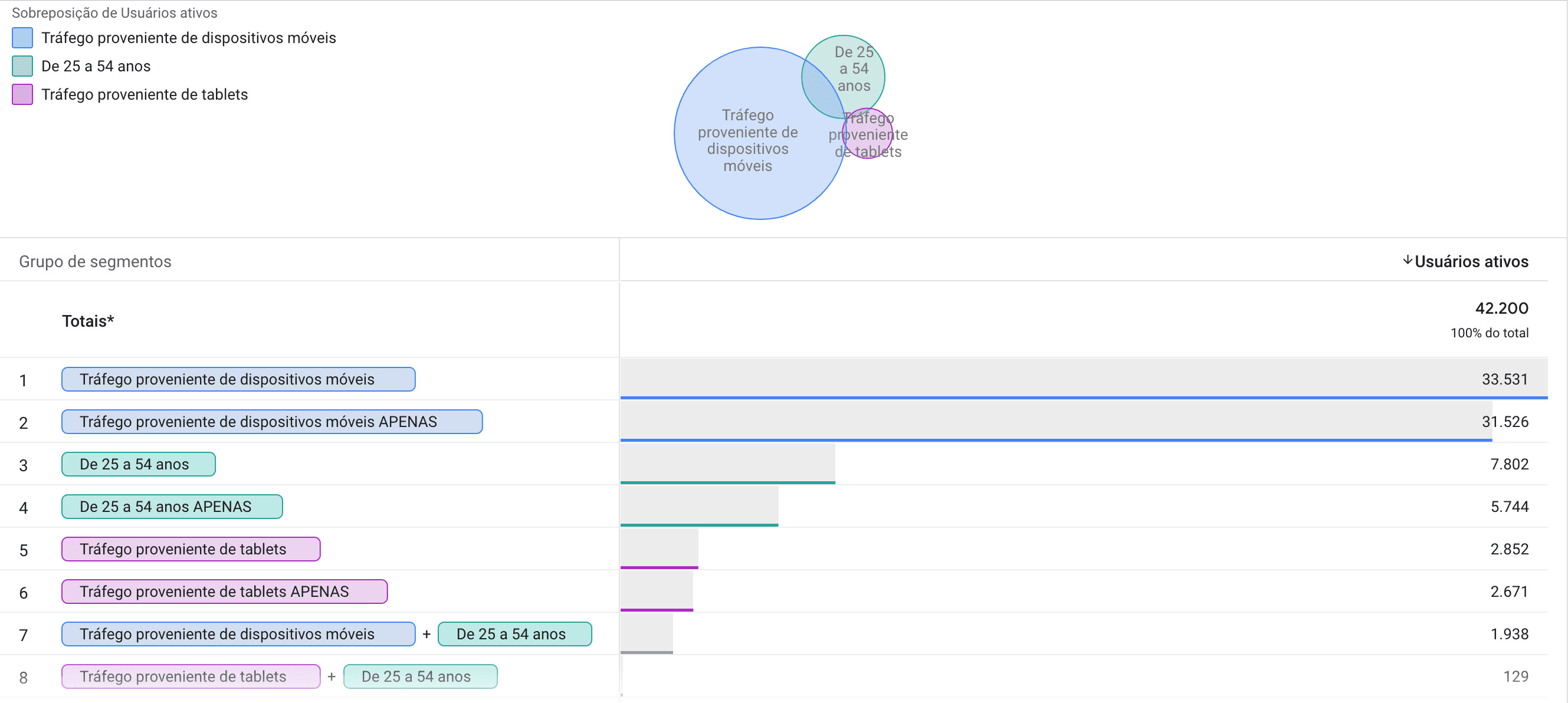This screenshot has width=1568, height=703.
Task: Sort by the Usuários ativos column header
Action: [x=1471, y=262]
